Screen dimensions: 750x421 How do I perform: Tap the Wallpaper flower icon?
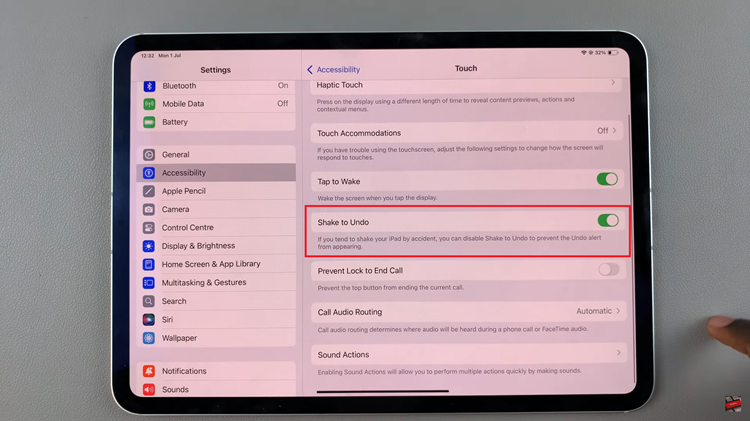149,338
